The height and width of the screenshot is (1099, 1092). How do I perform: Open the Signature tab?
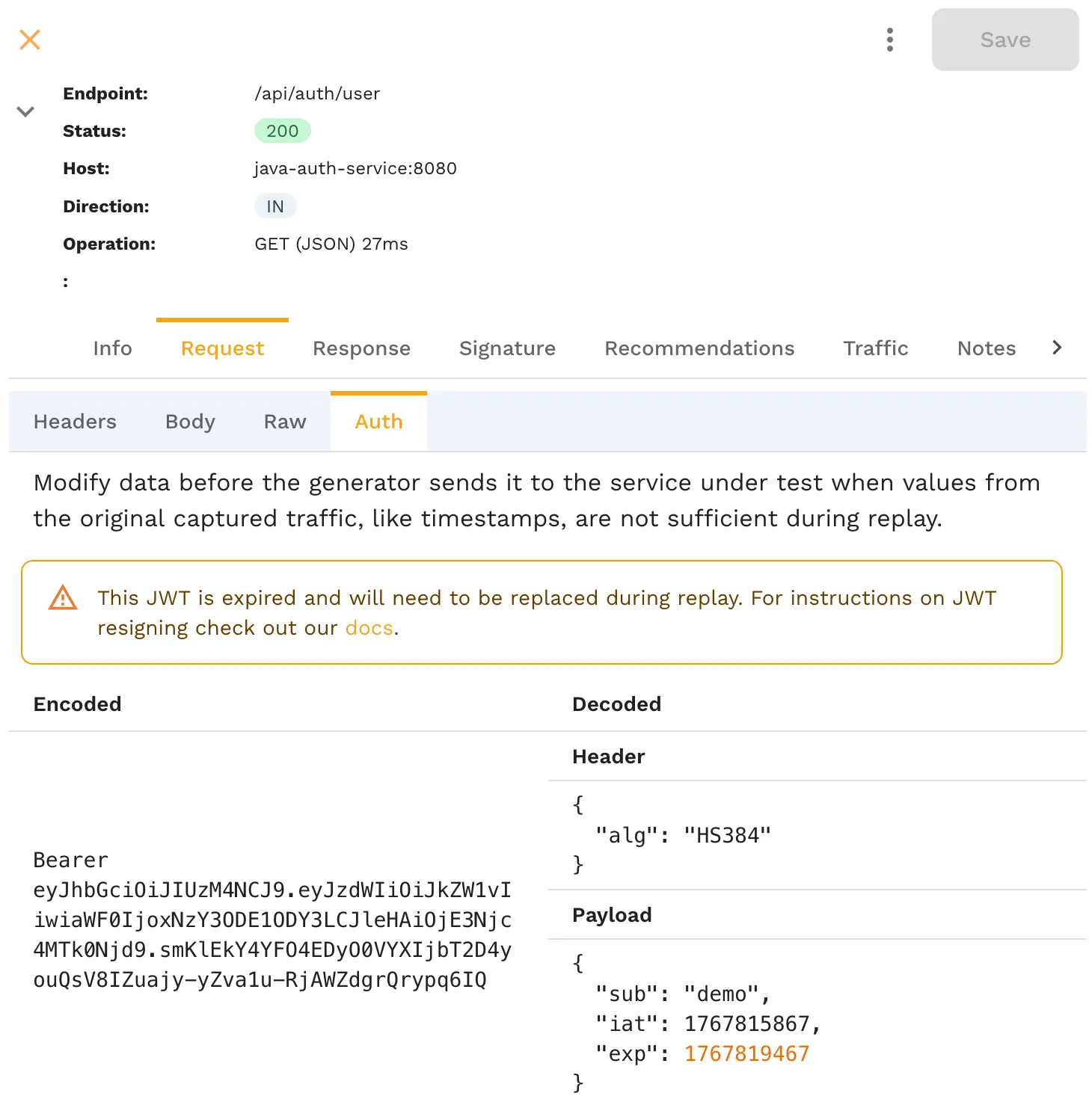[x=507, y=348]
